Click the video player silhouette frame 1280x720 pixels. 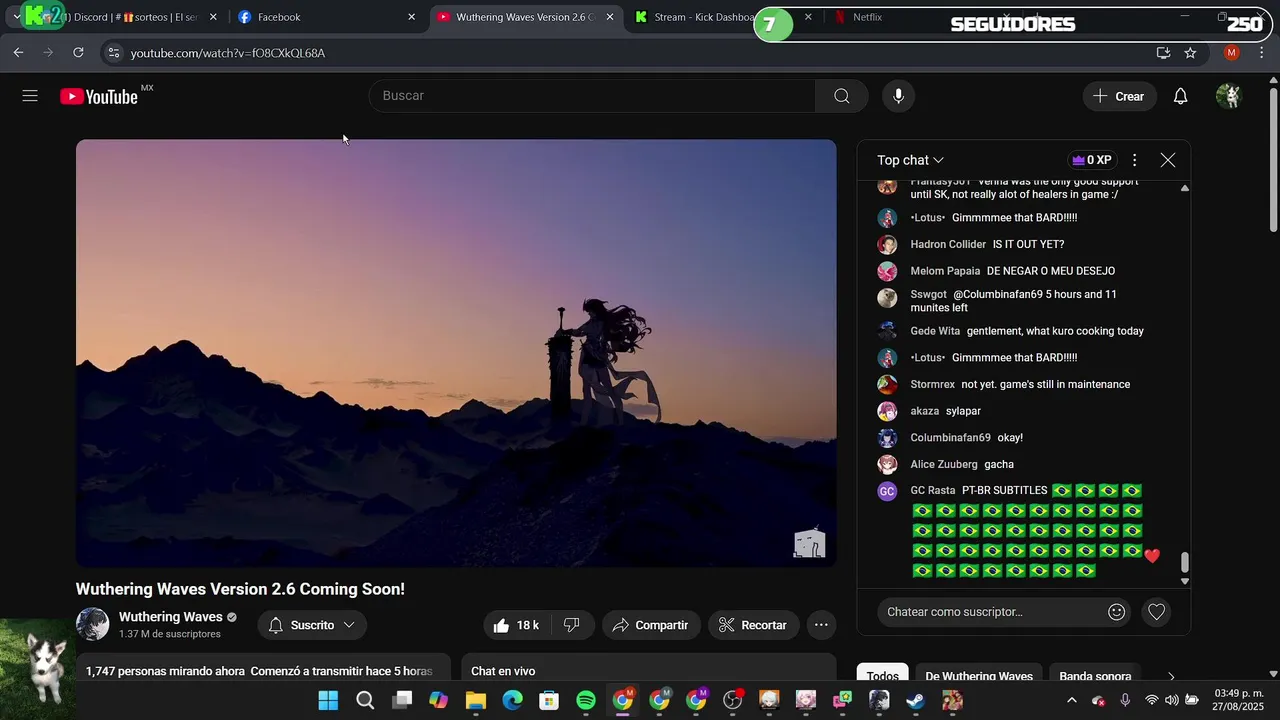(x=456, y=353)
